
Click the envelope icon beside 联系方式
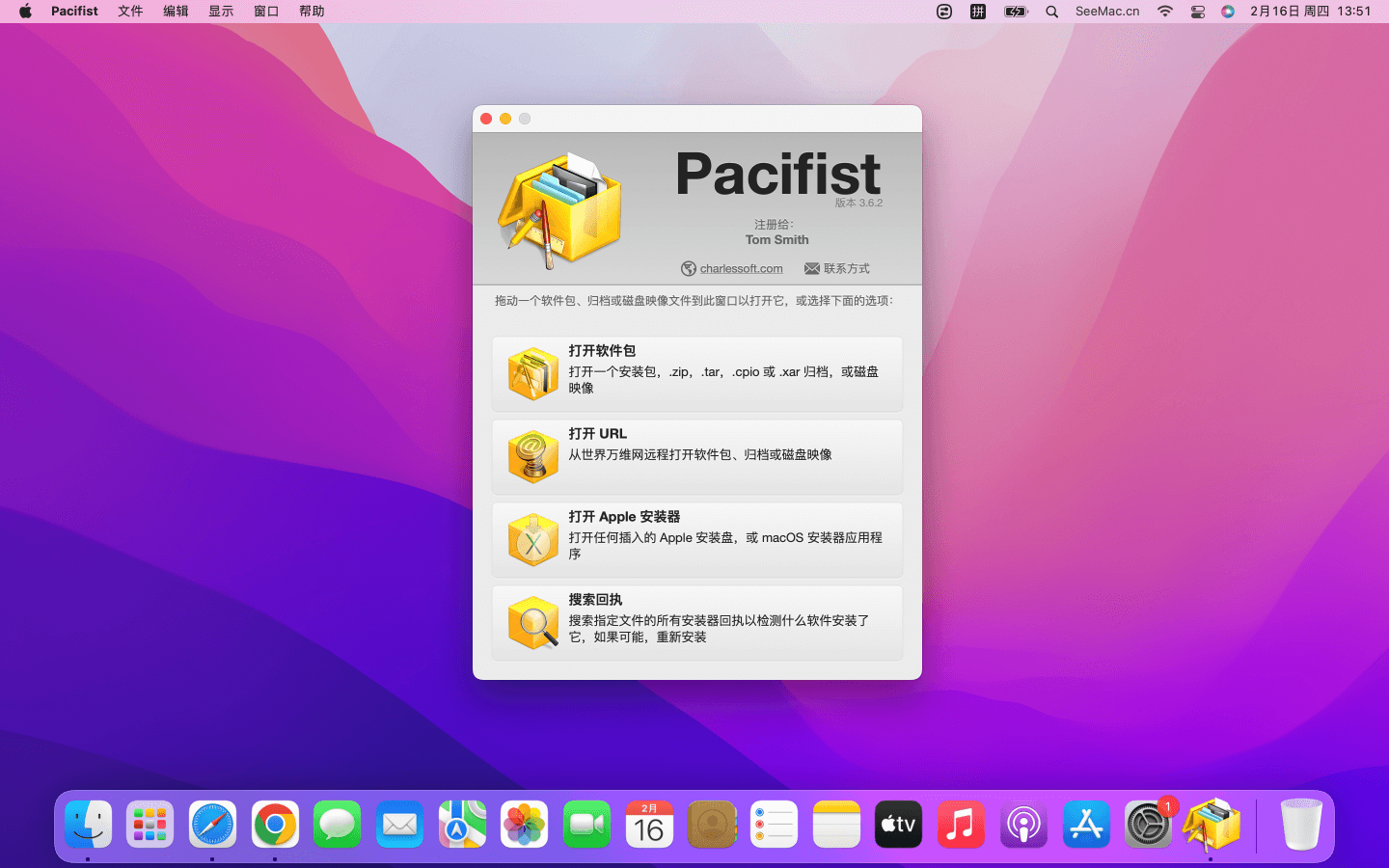(x=812, y=269)
